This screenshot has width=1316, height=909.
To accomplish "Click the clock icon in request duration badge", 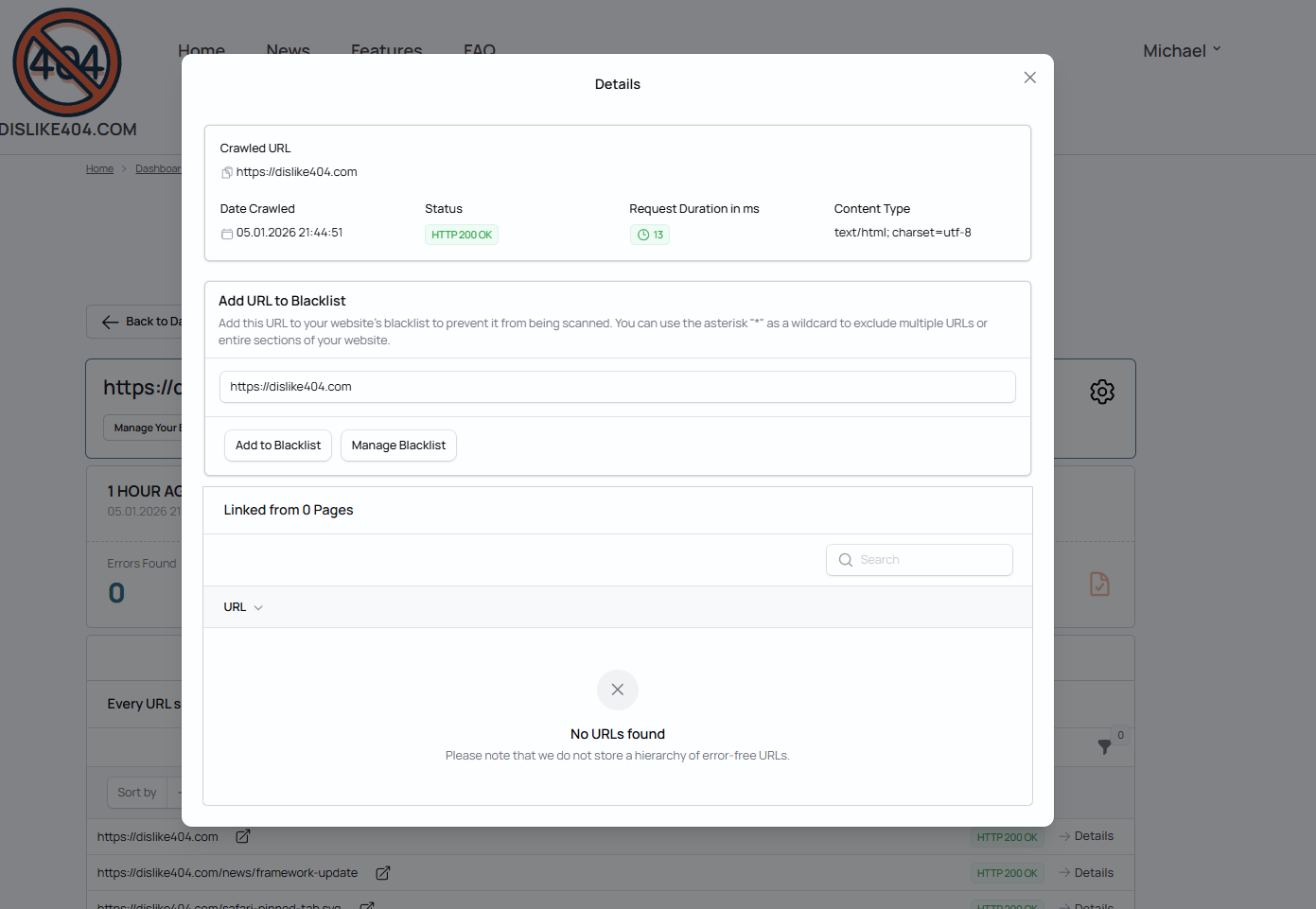I will (x=643, y=236).
